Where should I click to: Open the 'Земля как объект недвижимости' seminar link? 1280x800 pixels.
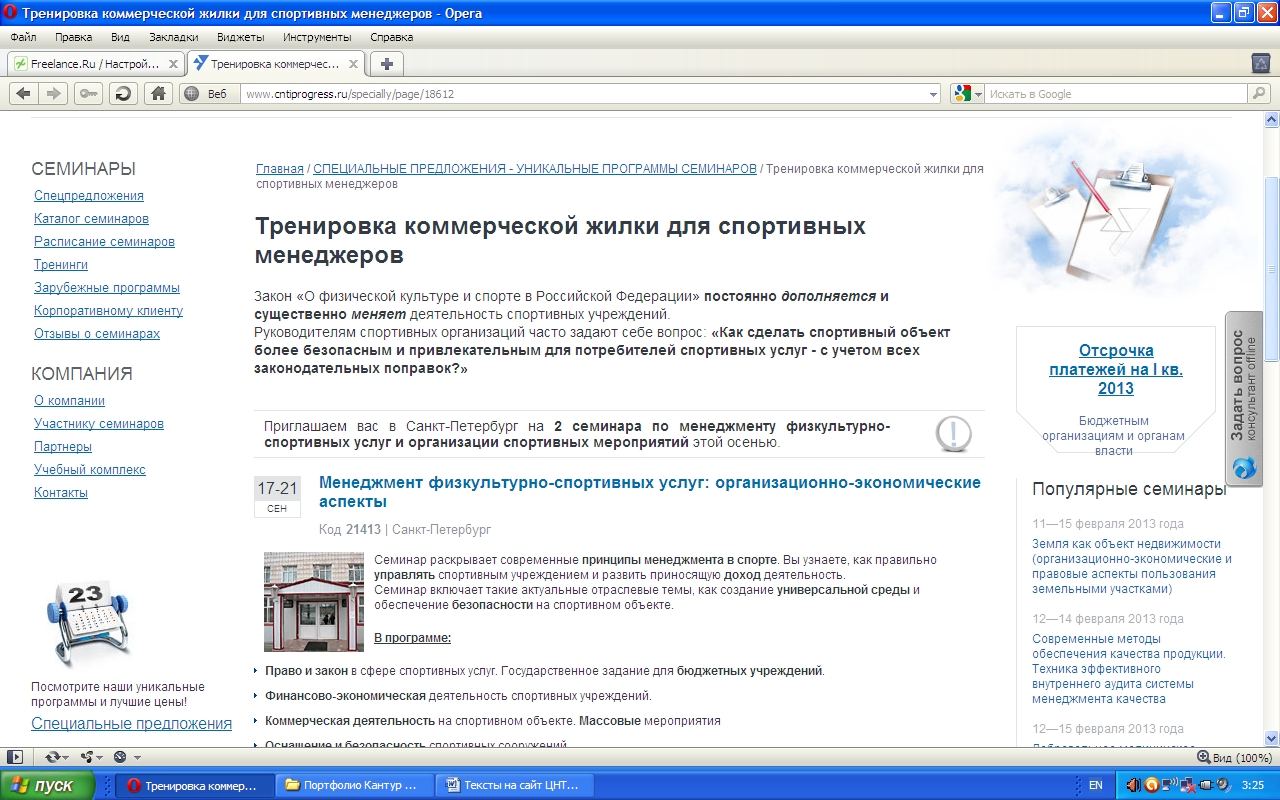click(1132, 567)
